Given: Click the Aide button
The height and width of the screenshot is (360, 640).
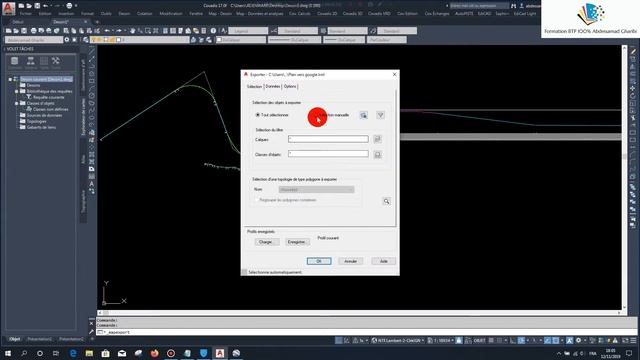Looking at the screenshot, I should (383, 261).
